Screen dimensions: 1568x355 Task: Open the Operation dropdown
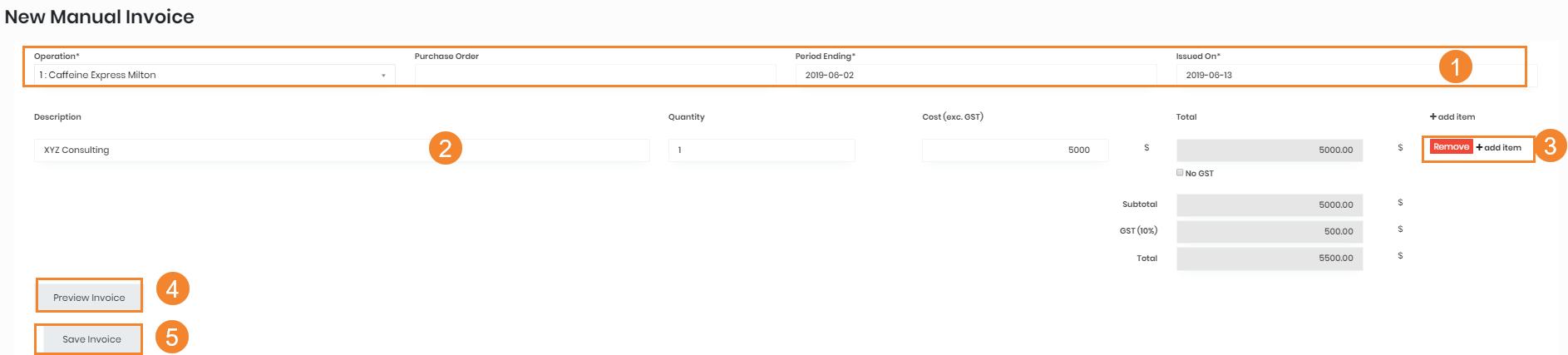[x=213, y=75]
